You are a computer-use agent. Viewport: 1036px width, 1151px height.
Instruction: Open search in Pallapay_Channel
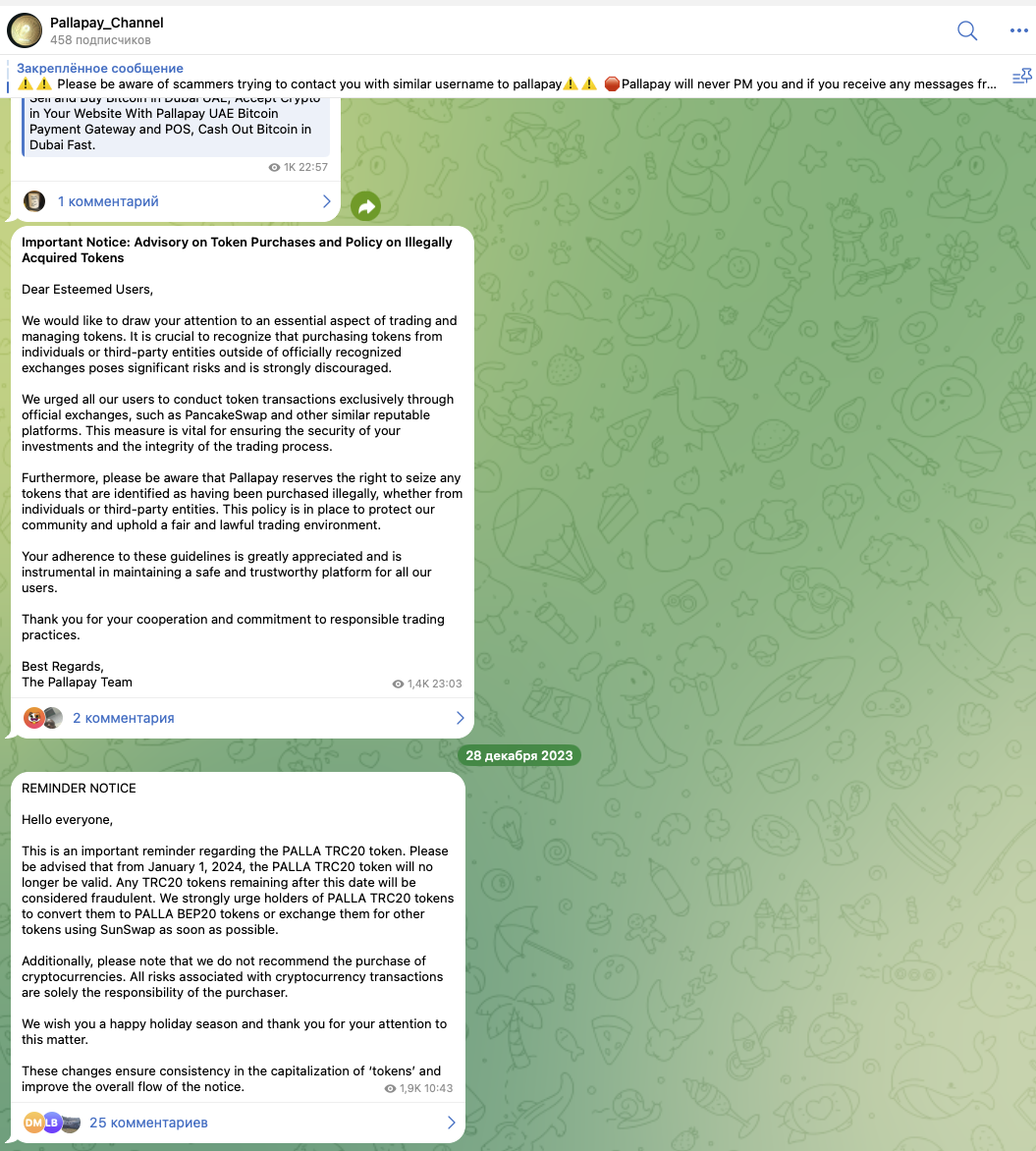click(x=967, y=30)
